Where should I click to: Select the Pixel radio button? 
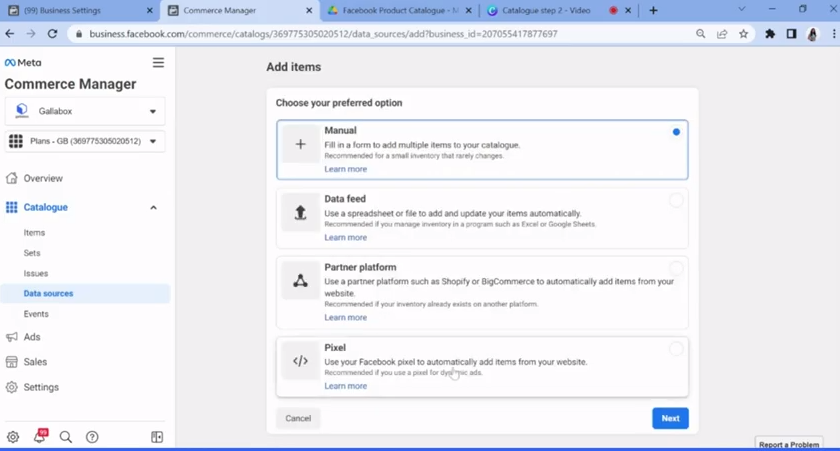tap(676, 349)
